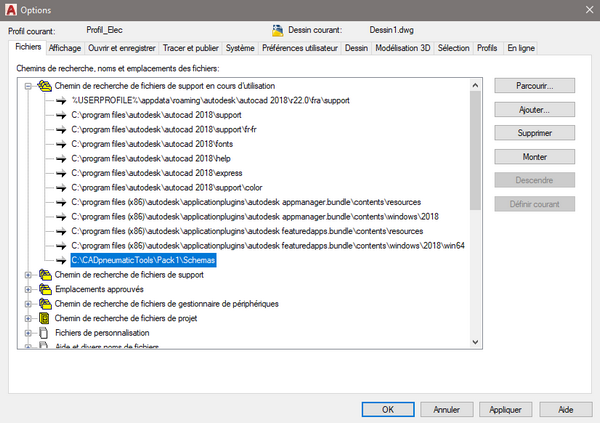The image size is (600, 423).
Task: Click the current drawing file icon
Action: [277, 30]
